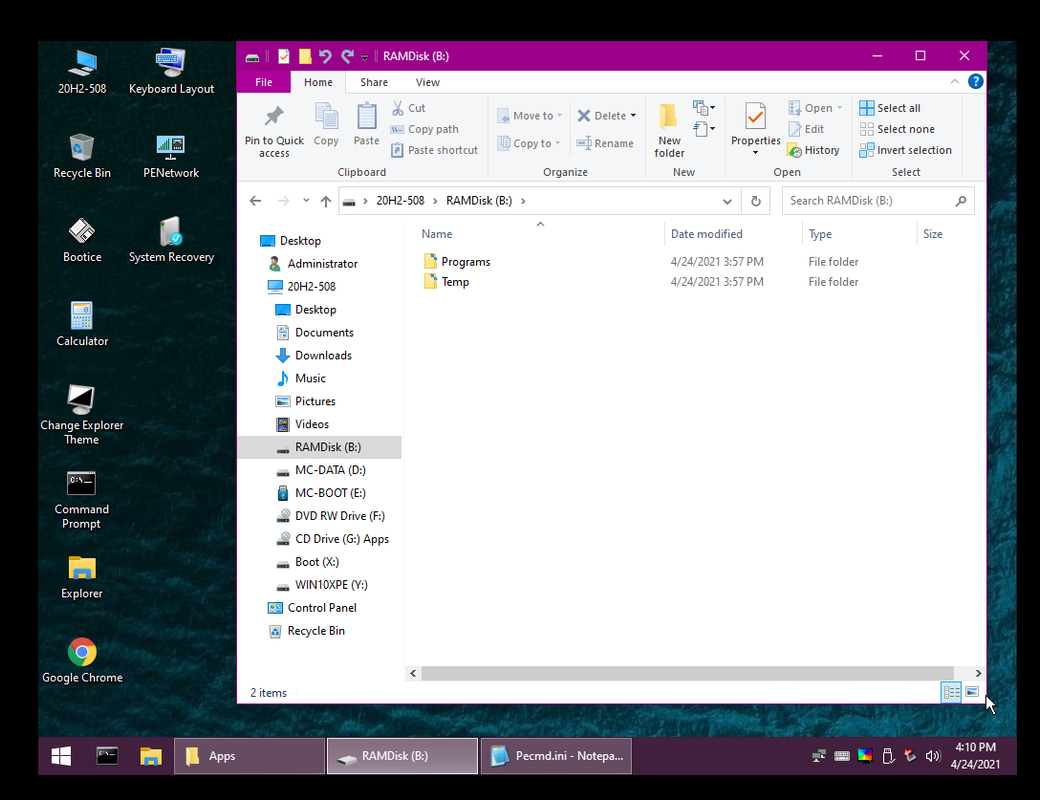Click the Cut scissors command
Image resolution: width=1040 pixels, height=800 pixels.
409,108
